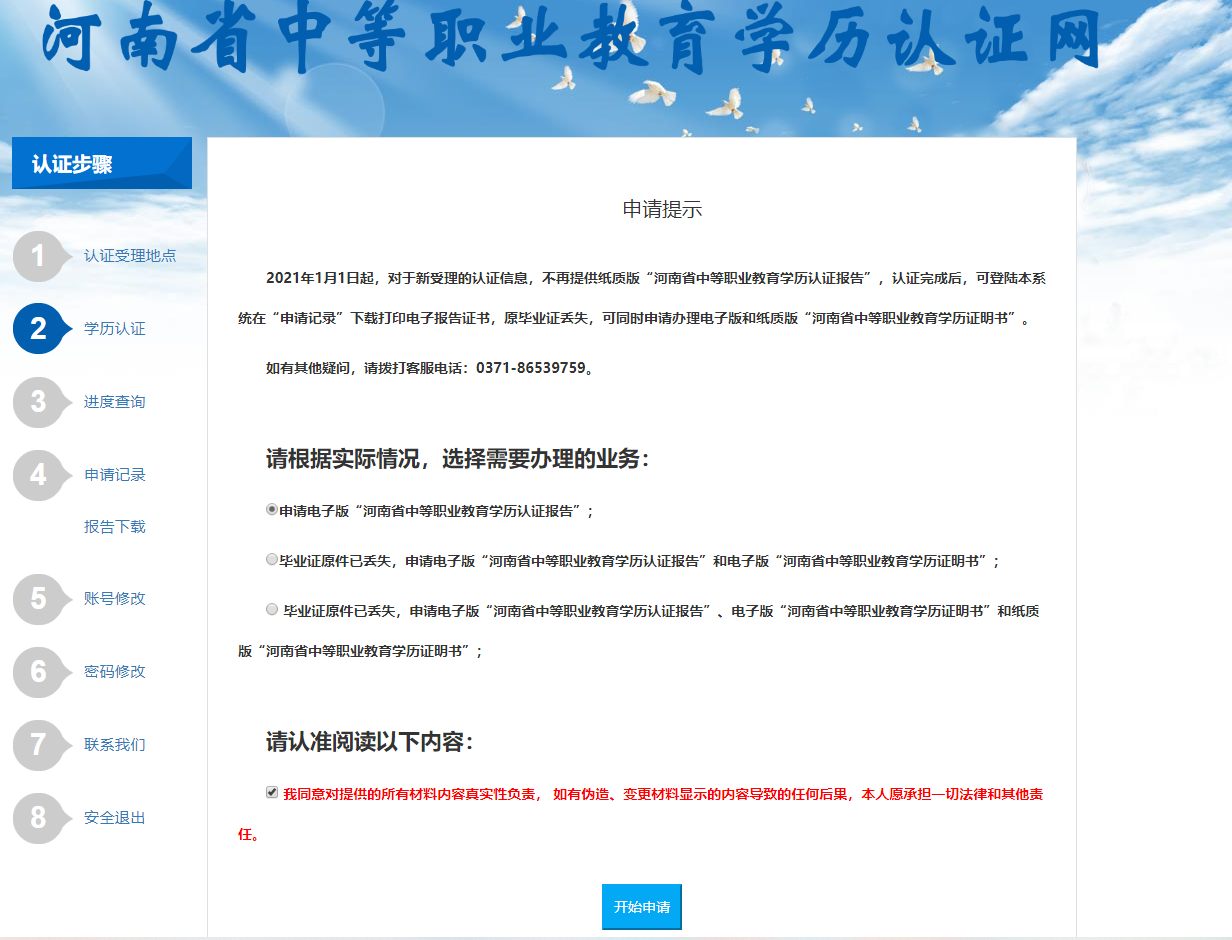
Task: Click the step 1 circle icon
Action: point(38,257)
